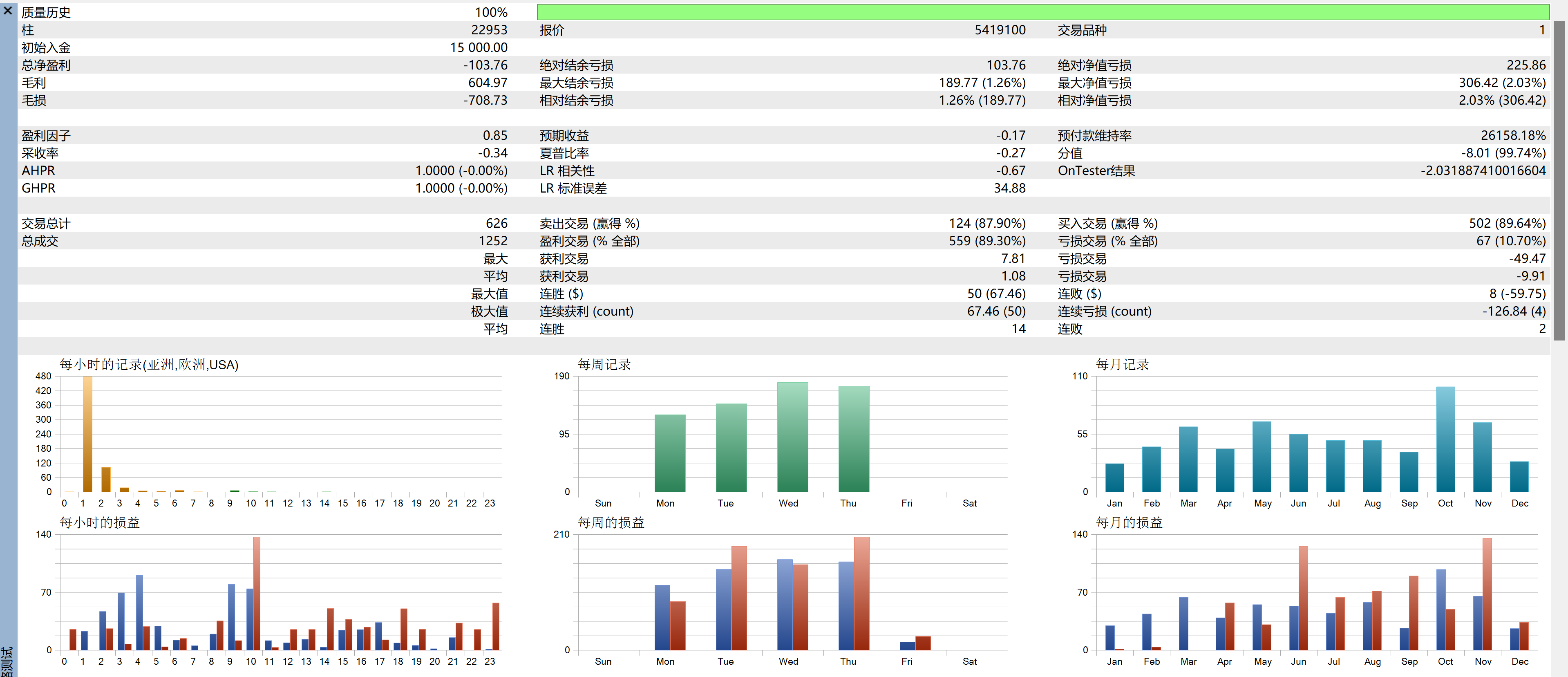The width and height of the screenshot is (1568, 677).
Task: Click Thu red loss bar in weekly P/L chart
Action: [861, 593]
